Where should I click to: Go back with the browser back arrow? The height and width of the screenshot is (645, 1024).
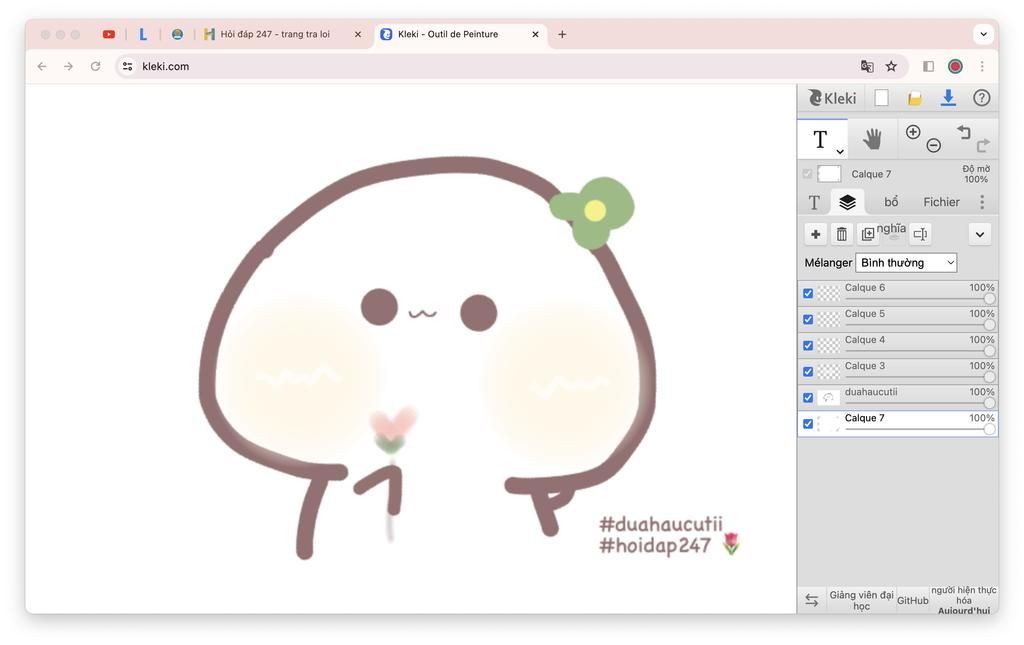[42, 66]
